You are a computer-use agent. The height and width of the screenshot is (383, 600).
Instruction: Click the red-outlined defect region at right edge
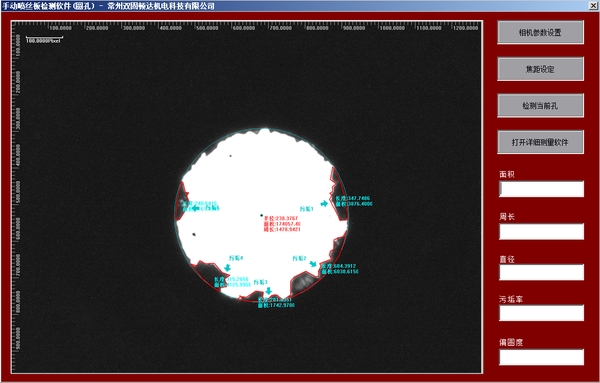pos(339,194)
